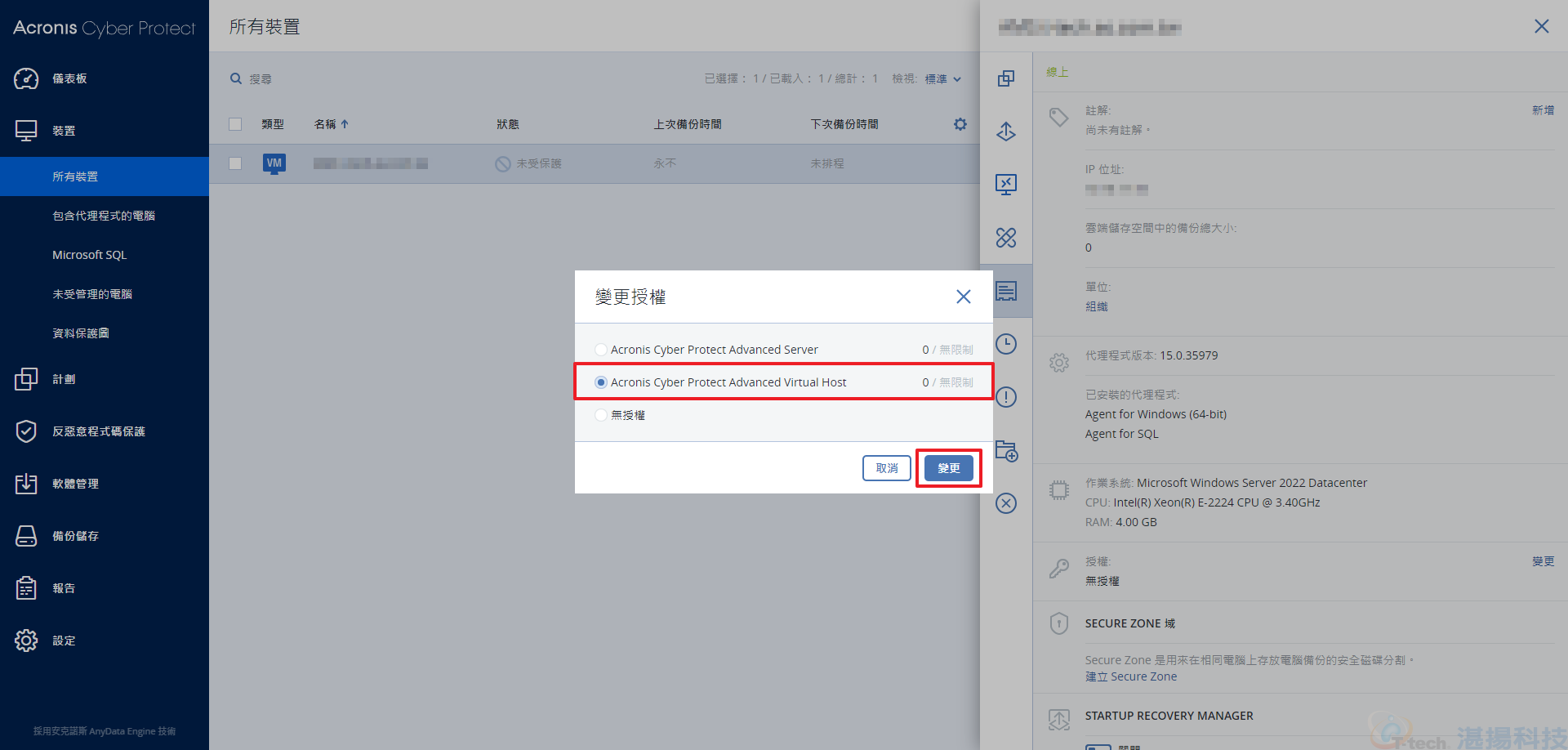Tick the checkbox for the VM device row

(235, 163)
